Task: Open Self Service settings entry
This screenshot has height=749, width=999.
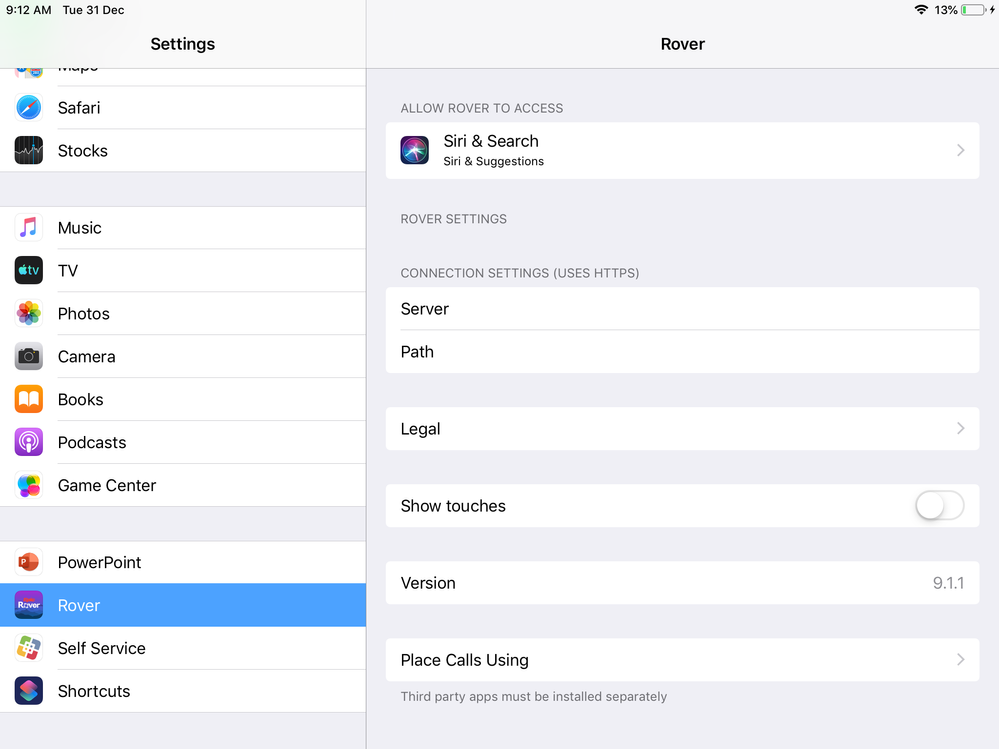Action: [x=183, y=648]
